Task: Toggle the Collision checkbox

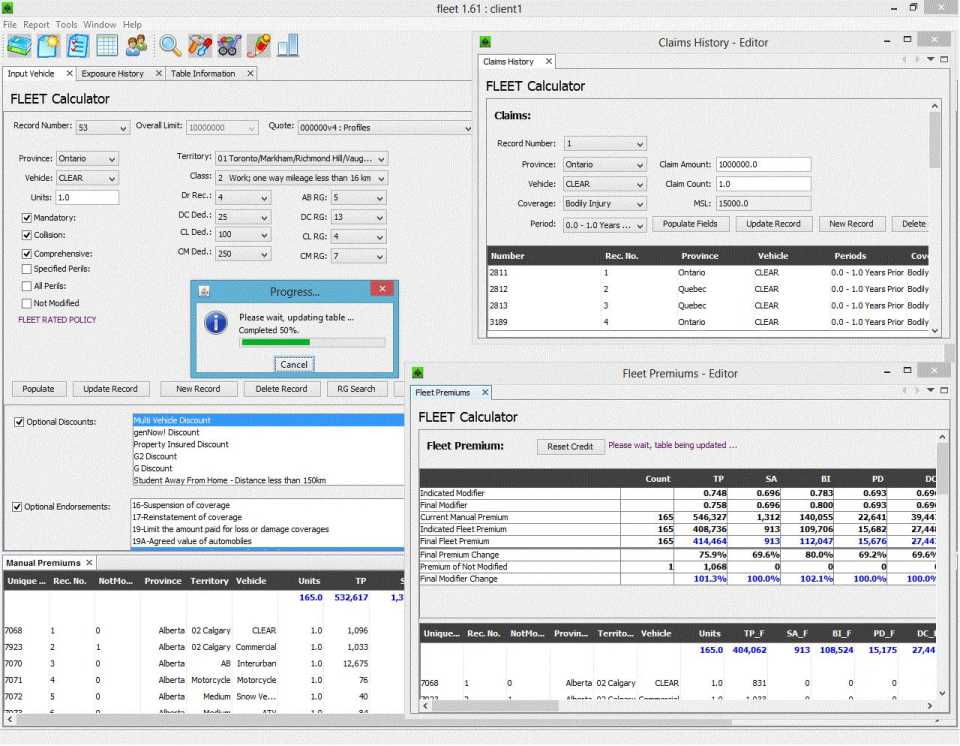Action: 26,235
